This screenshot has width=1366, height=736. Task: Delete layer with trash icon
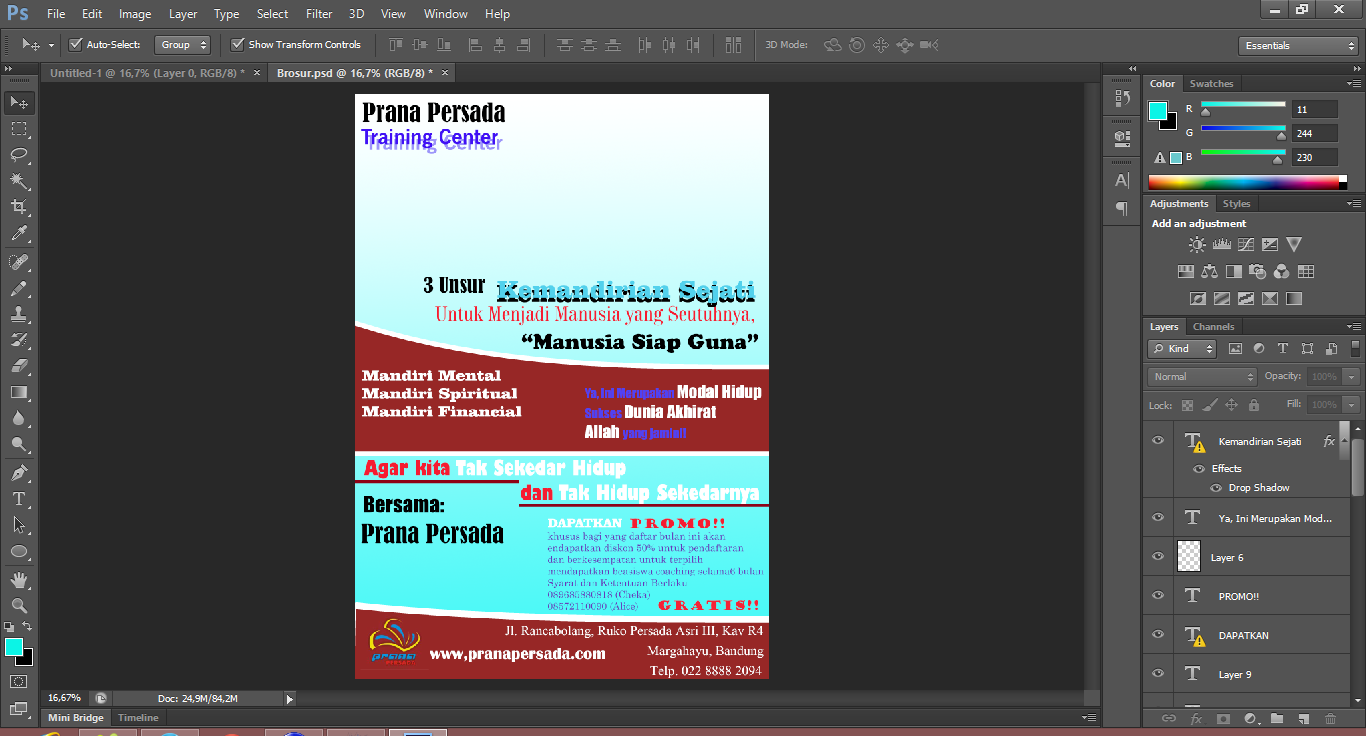click(1330, 718)
